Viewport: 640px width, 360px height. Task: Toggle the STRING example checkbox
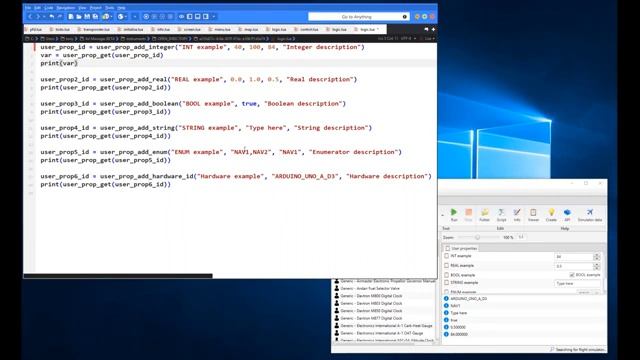point(447,282)
